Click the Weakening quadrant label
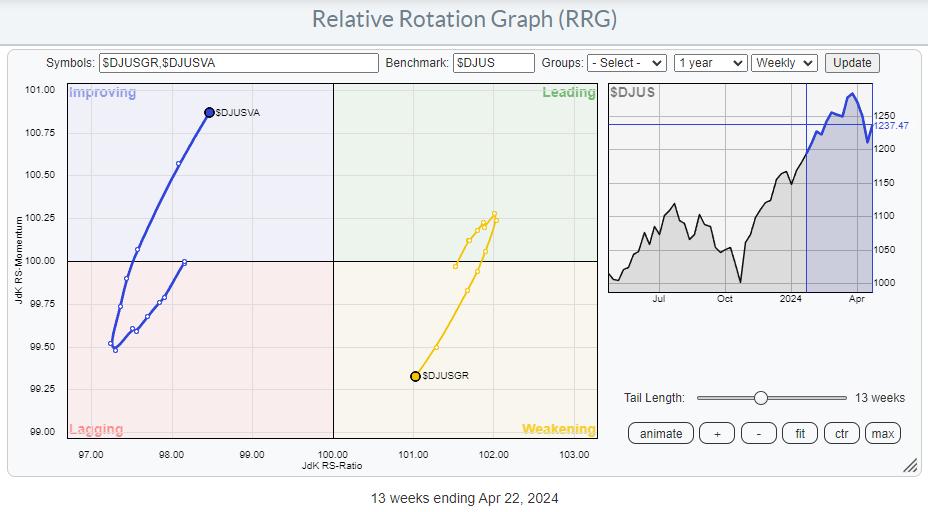 (558, 429)
